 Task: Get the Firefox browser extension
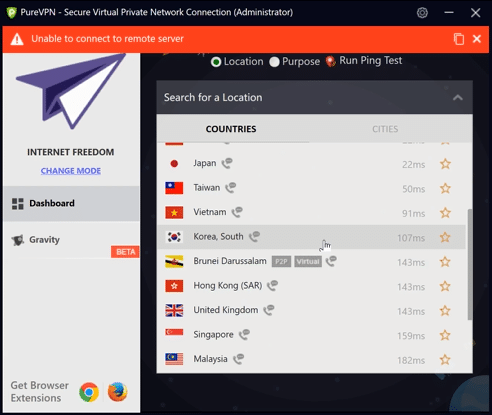pyautogui.click(x=117, y=392)
